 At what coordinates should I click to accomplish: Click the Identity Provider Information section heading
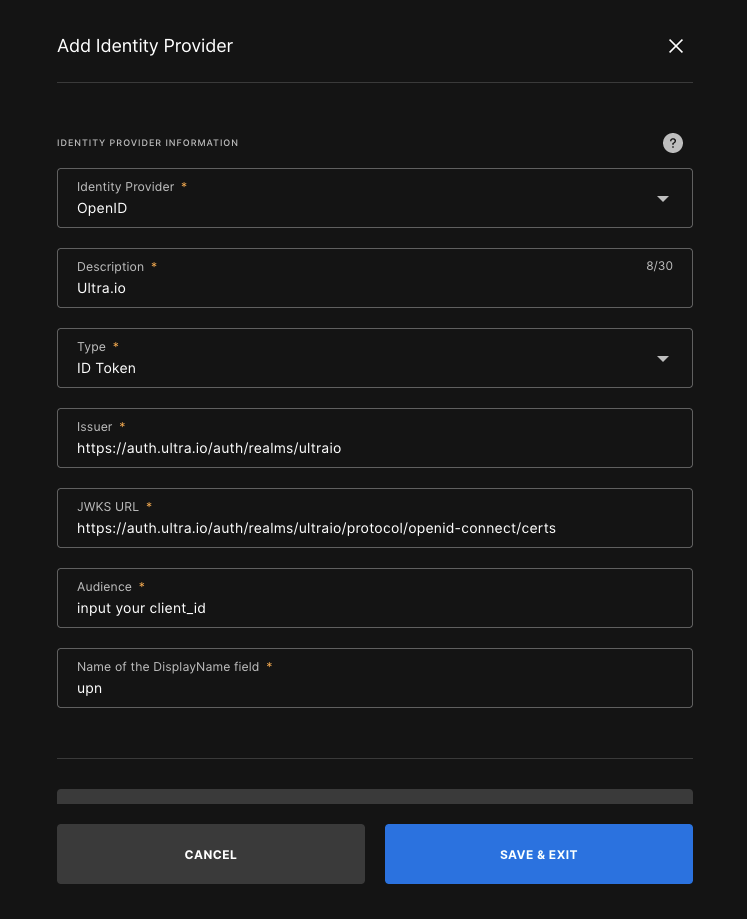148,143
